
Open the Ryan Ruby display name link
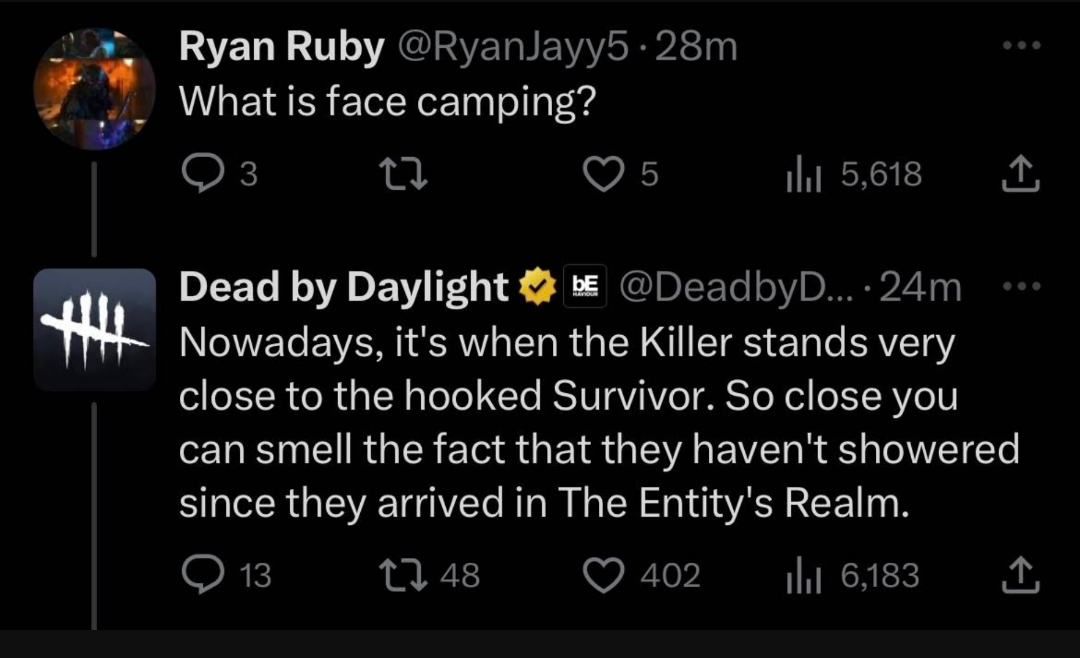click(281, 47)
